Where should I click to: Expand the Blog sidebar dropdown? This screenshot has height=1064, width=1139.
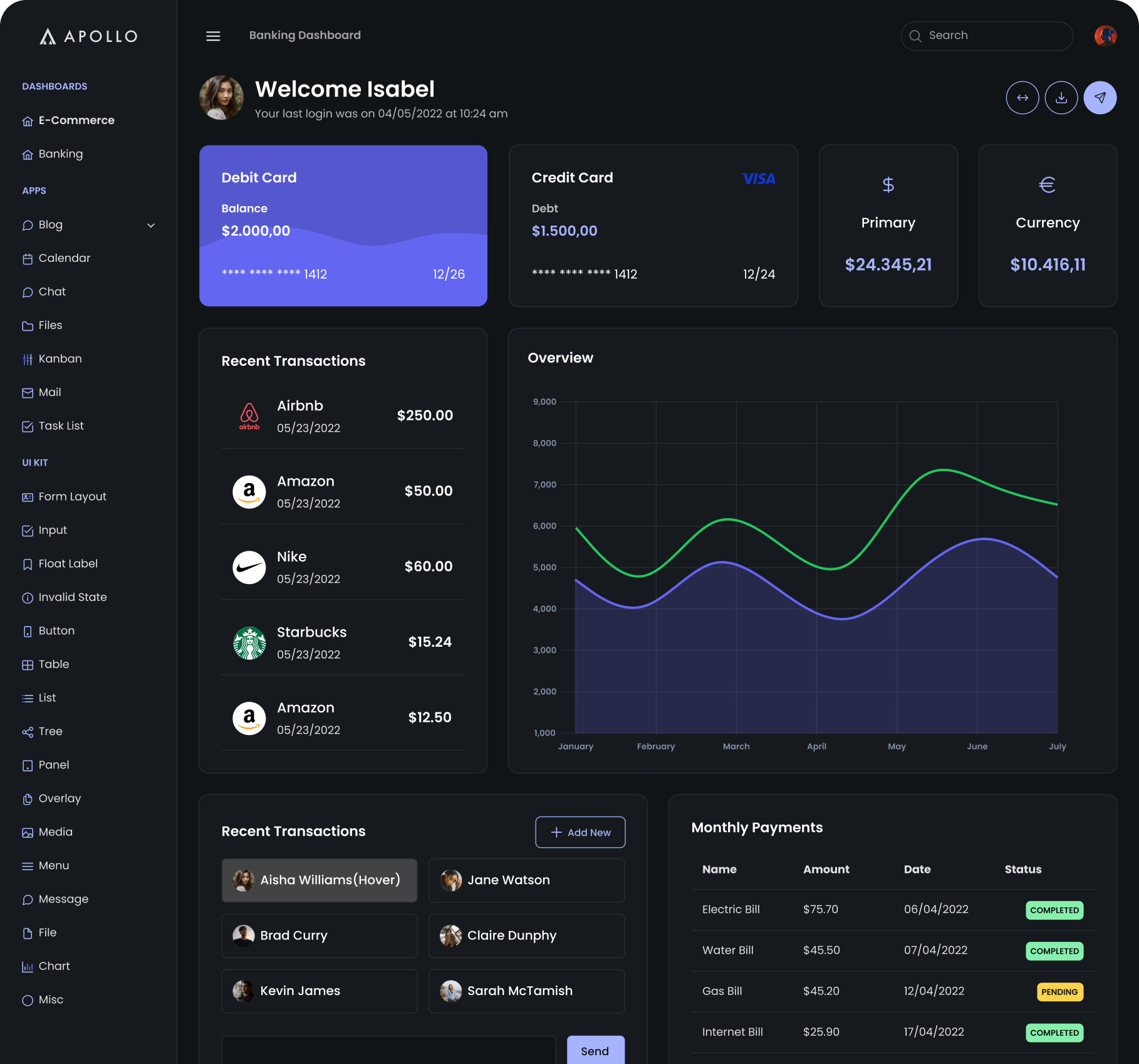pyautogui.click(x=151, y=225)
